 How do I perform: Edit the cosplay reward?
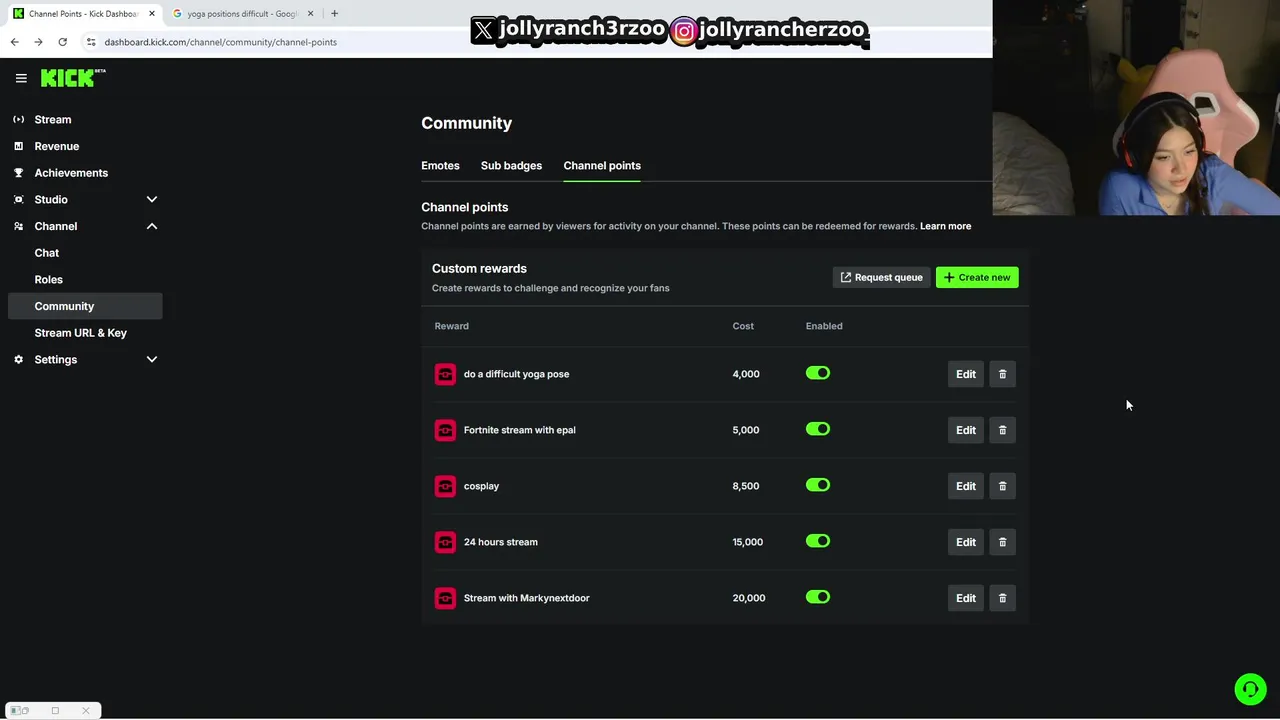[966, 486]
